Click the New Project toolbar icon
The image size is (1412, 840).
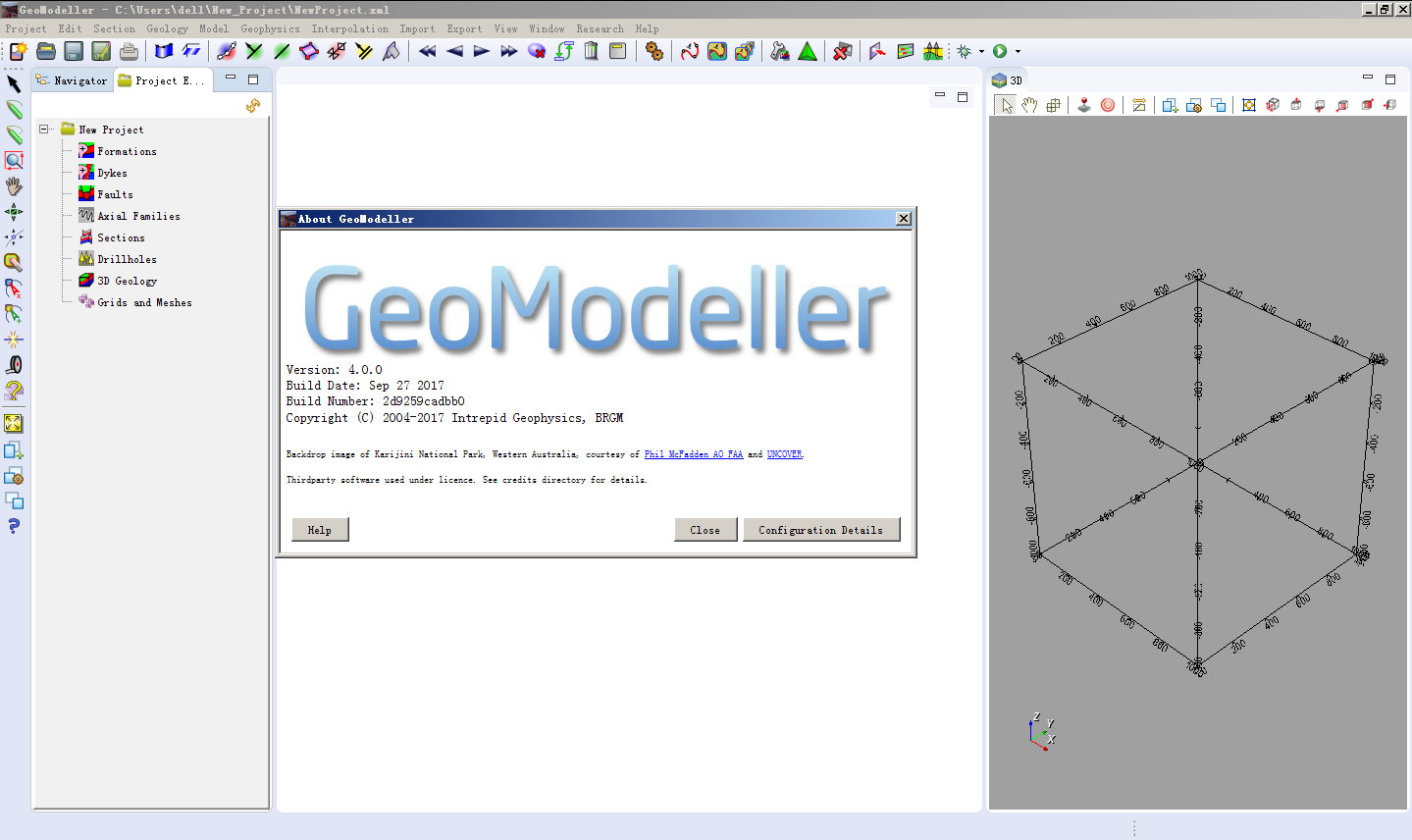[18, 51]
